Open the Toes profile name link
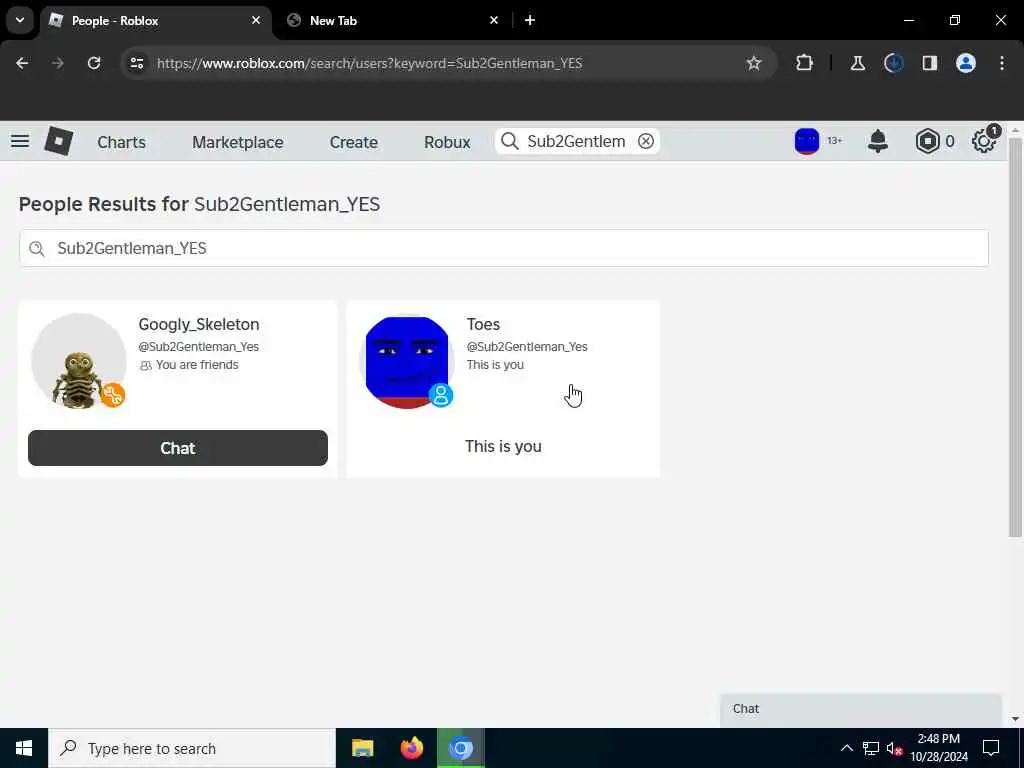 coord(483,324)
